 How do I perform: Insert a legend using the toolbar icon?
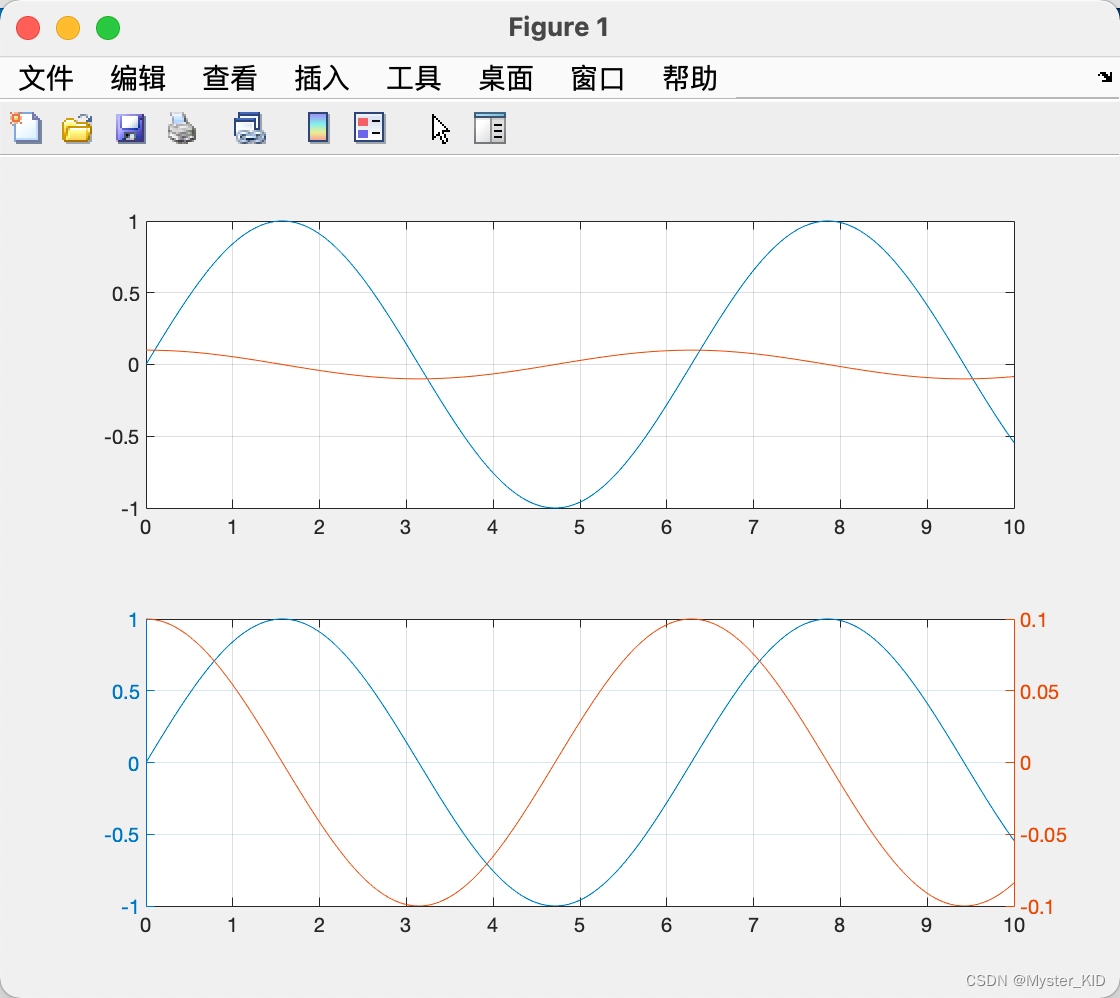click(369, 128)
